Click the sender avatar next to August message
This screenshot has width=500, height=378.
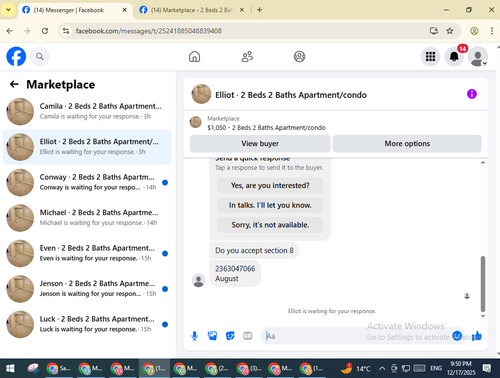coord(198,280)
